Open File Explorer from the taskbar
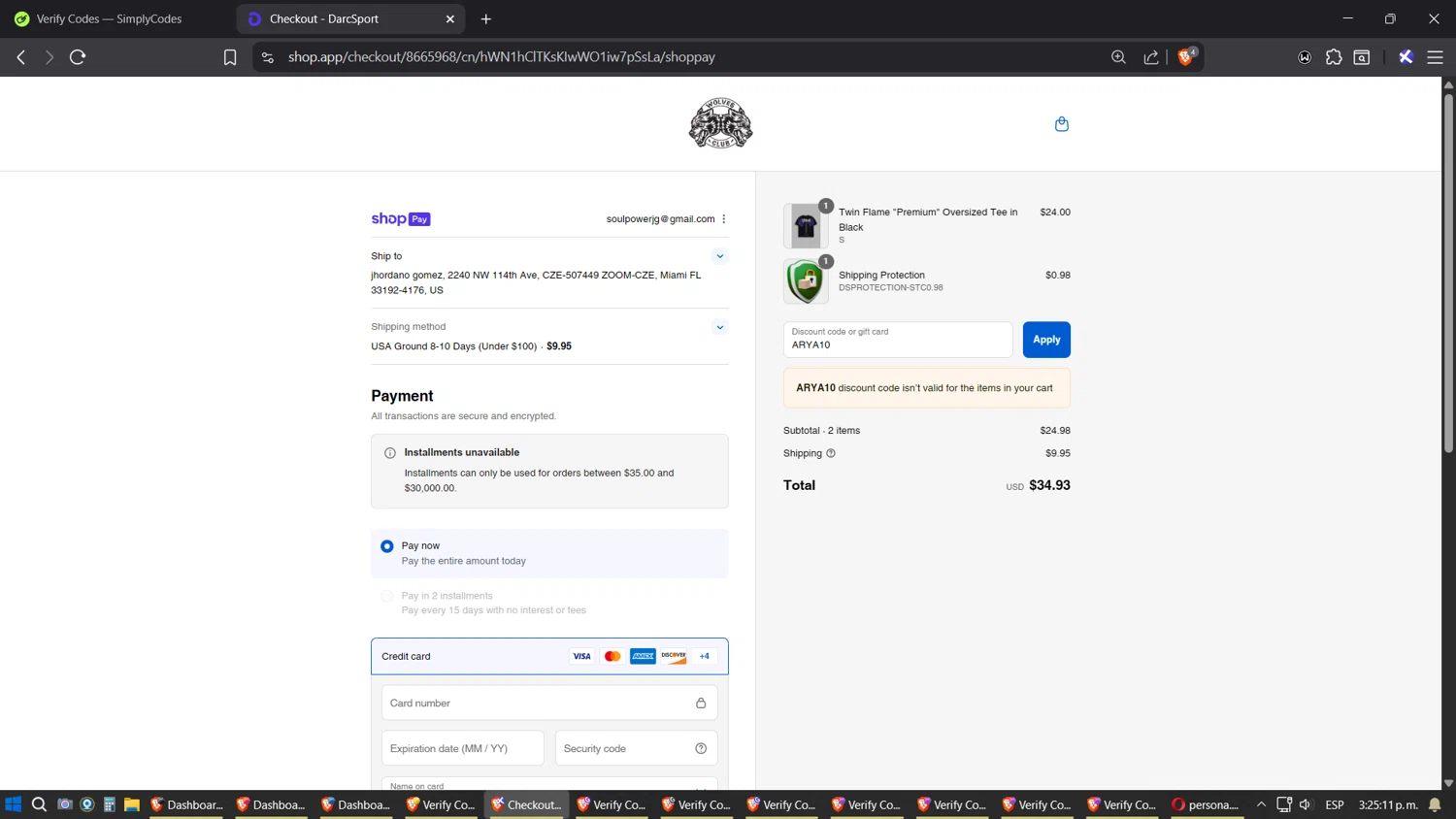This screenshot has width=1456, height=819. click(132, 804)
